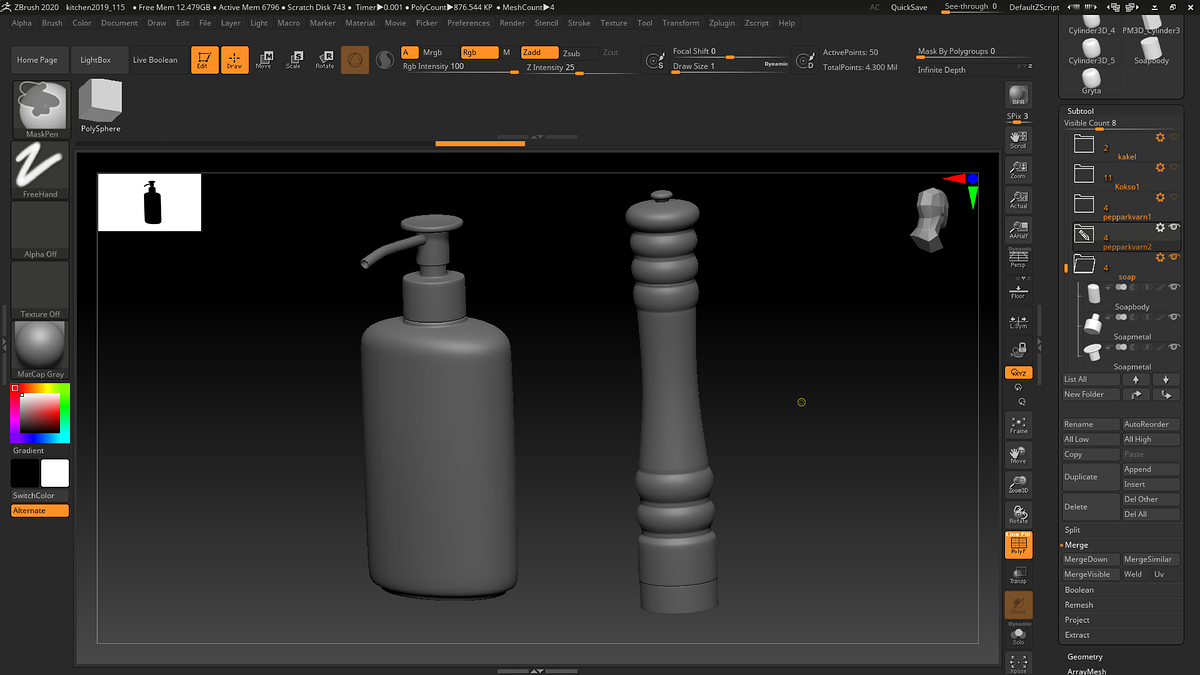Click the Zoom3D icon

click(x=1018, y=485)
